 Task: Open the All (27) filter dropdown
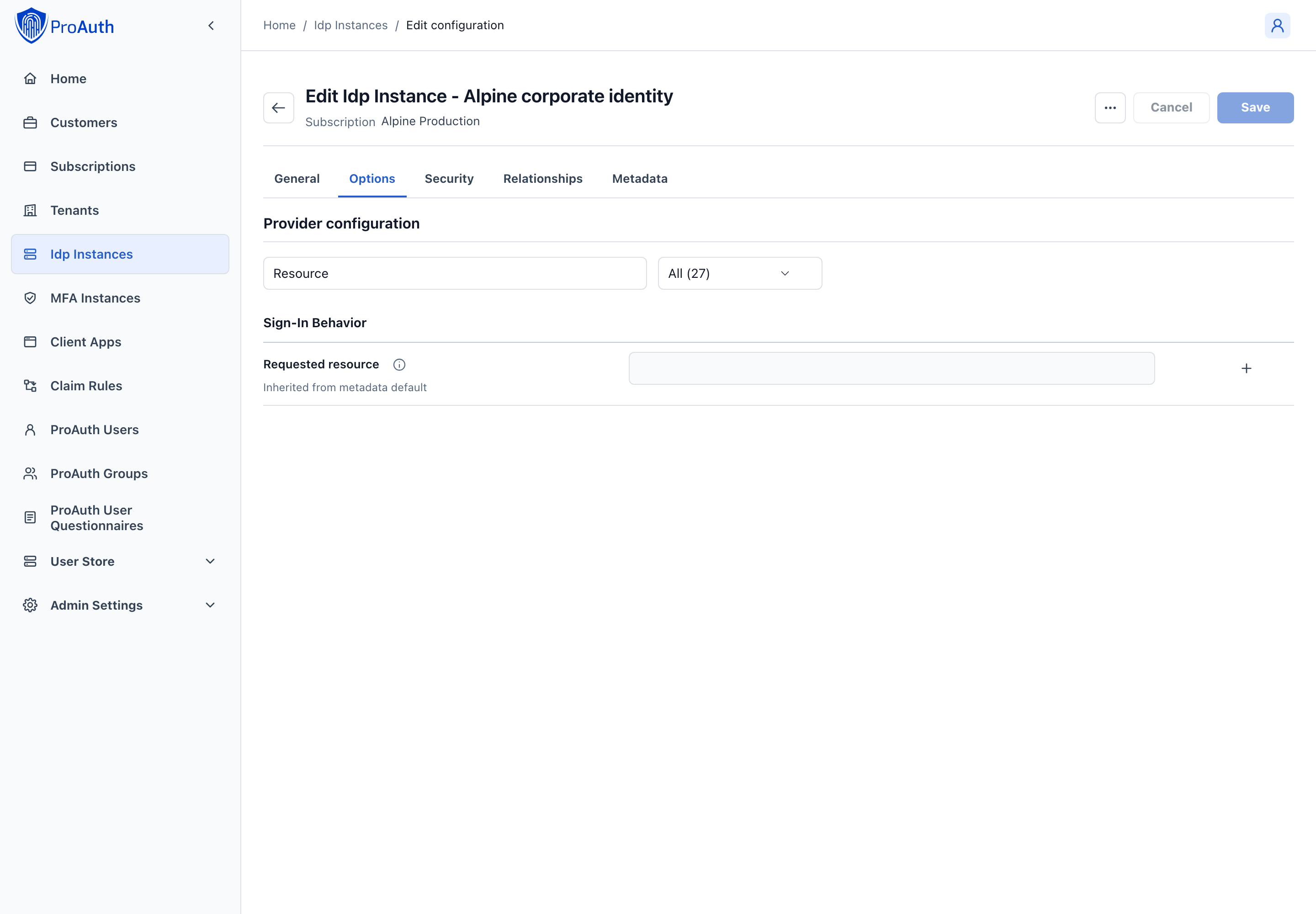click(740, 273)
